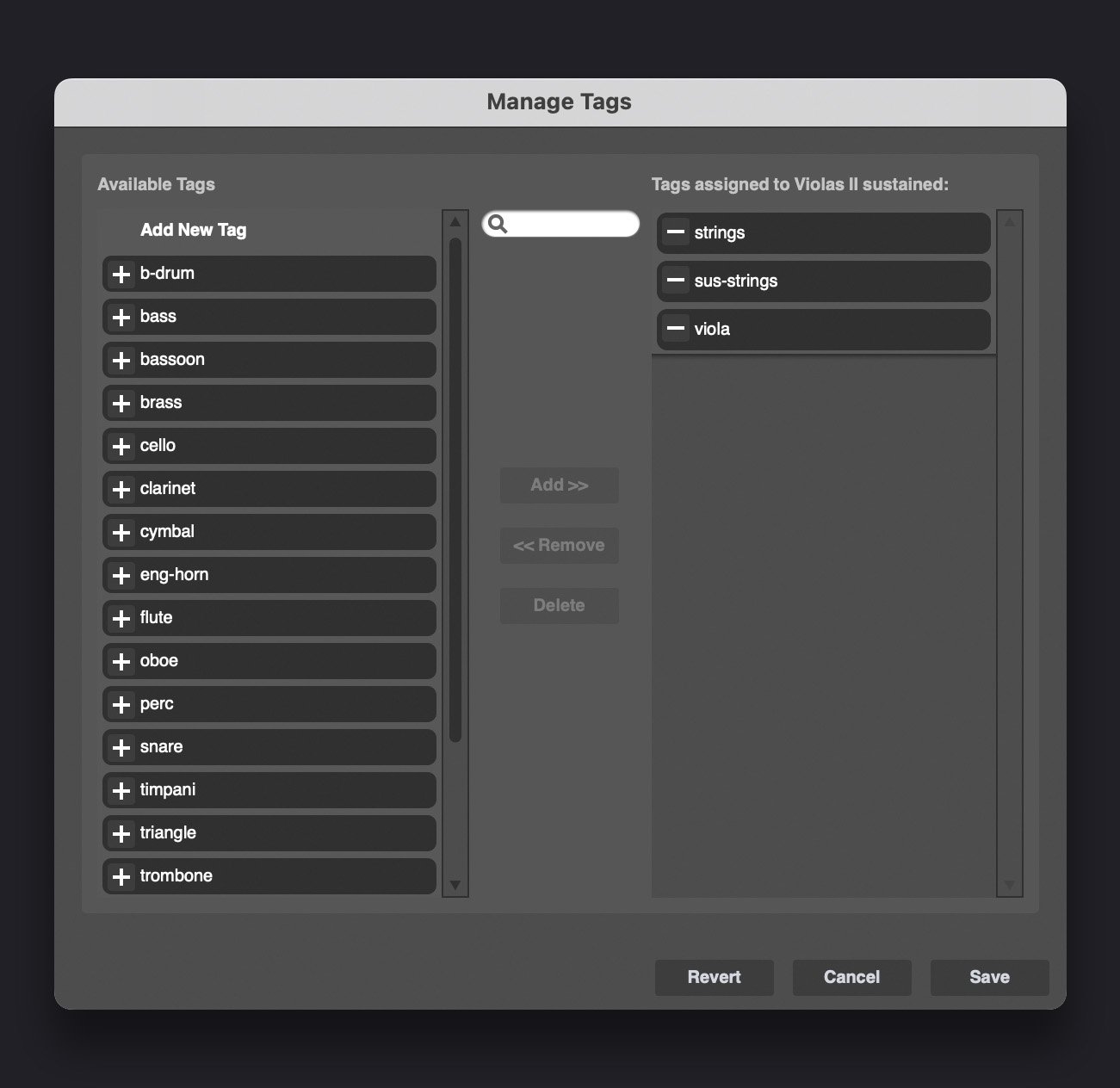This screenshot has height=1088, width=1120.
Task: Click assigned tags scrollbar up arrow
Action: (1010, 222)
